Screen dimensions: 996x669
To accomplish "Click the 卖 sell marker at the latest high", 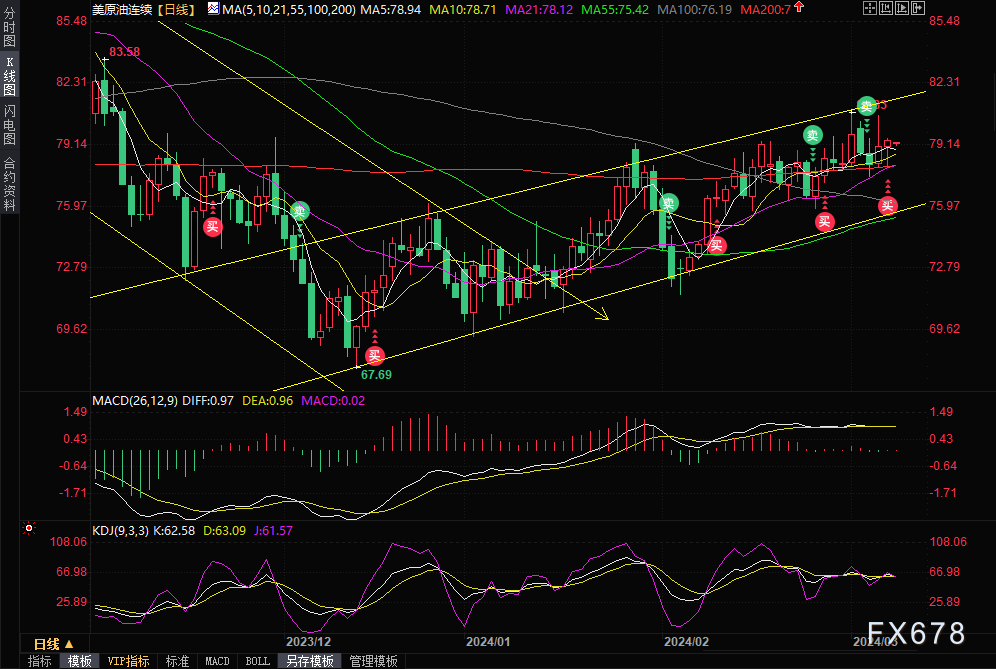I will (866, 106).
